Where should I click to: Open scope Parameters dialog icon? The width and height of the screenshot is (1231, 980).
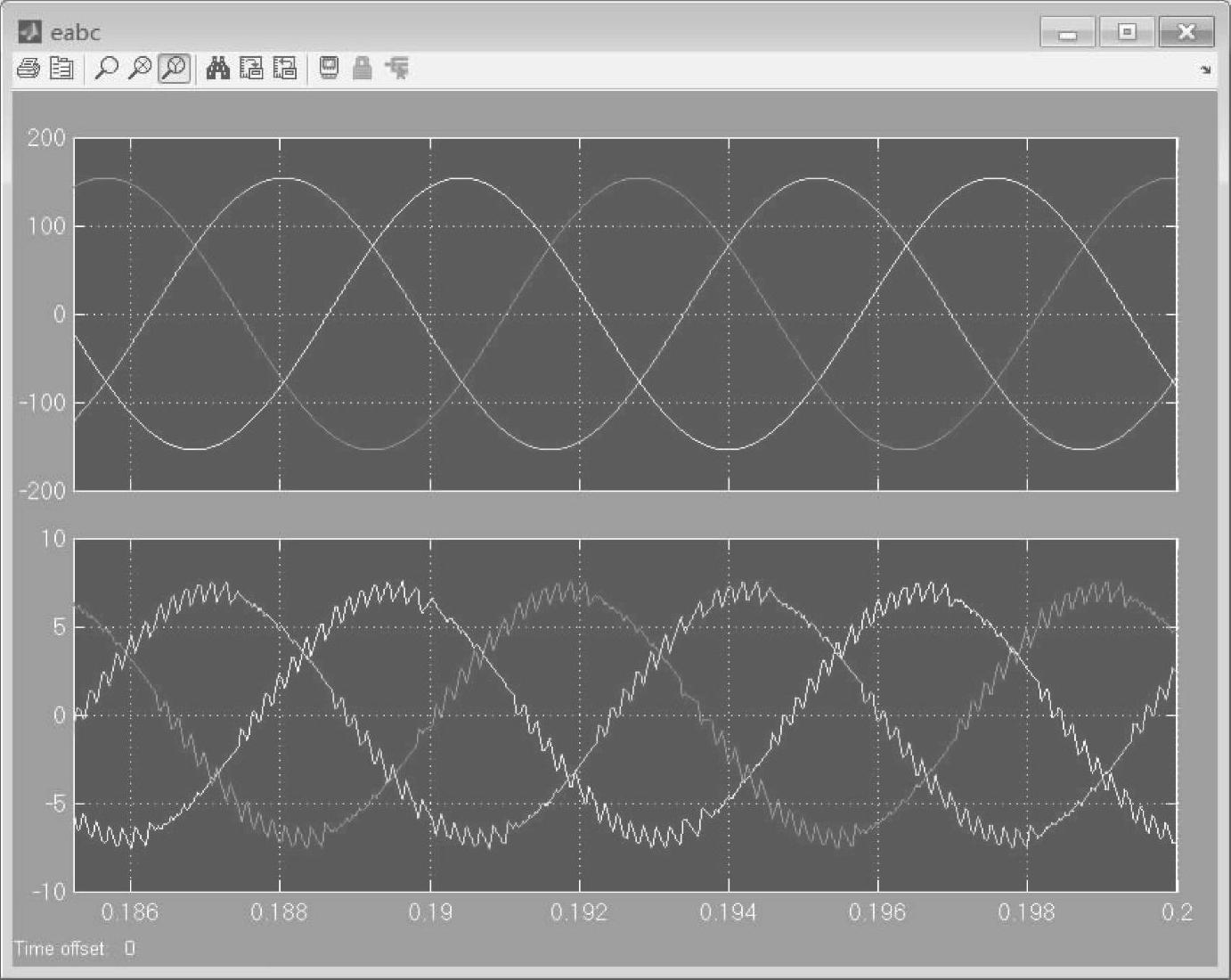pyautogui.click(x=61, y=69)
